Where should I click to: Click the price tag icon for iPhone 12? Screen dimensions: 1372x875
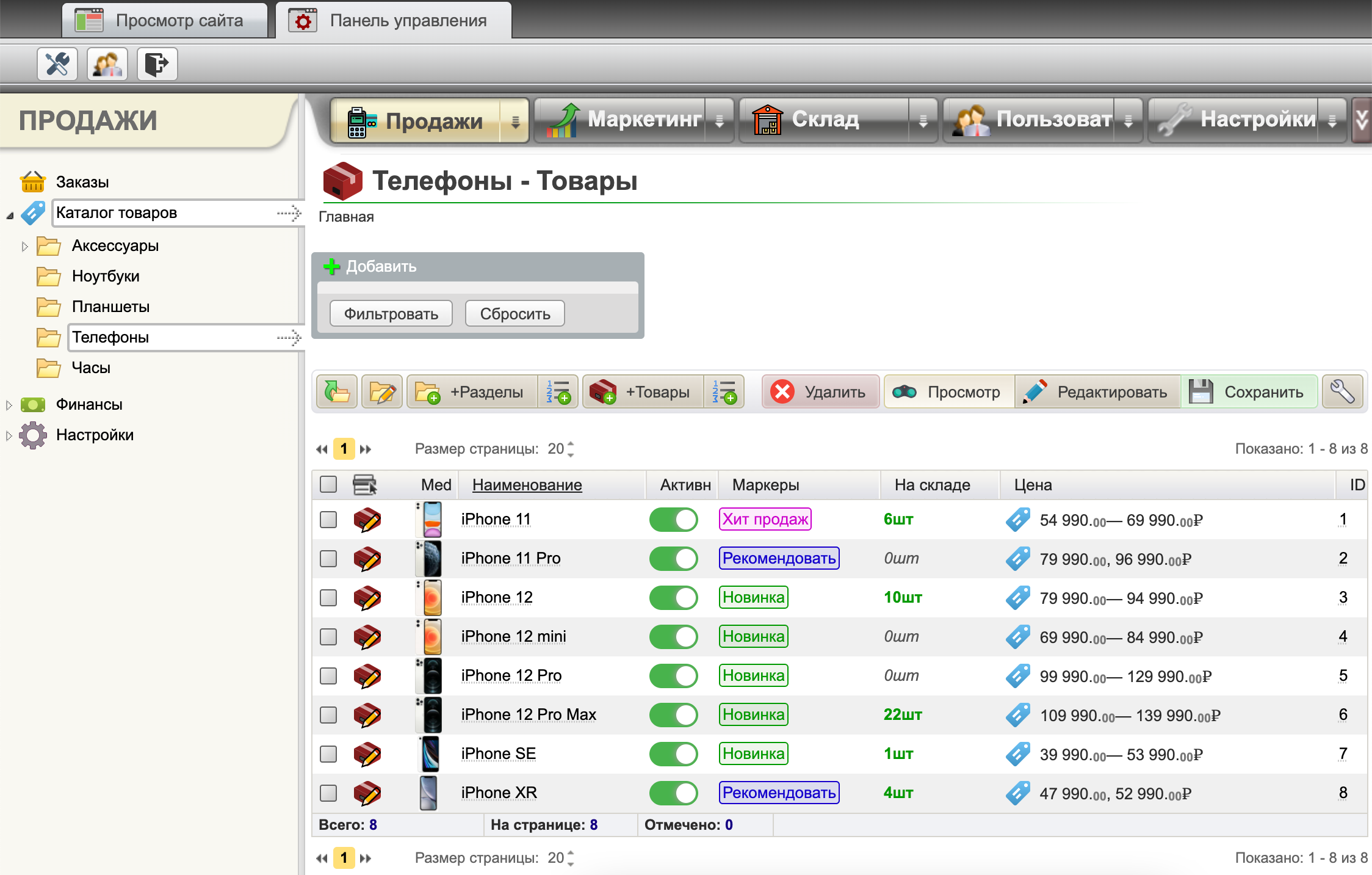tap(1018, 598)
